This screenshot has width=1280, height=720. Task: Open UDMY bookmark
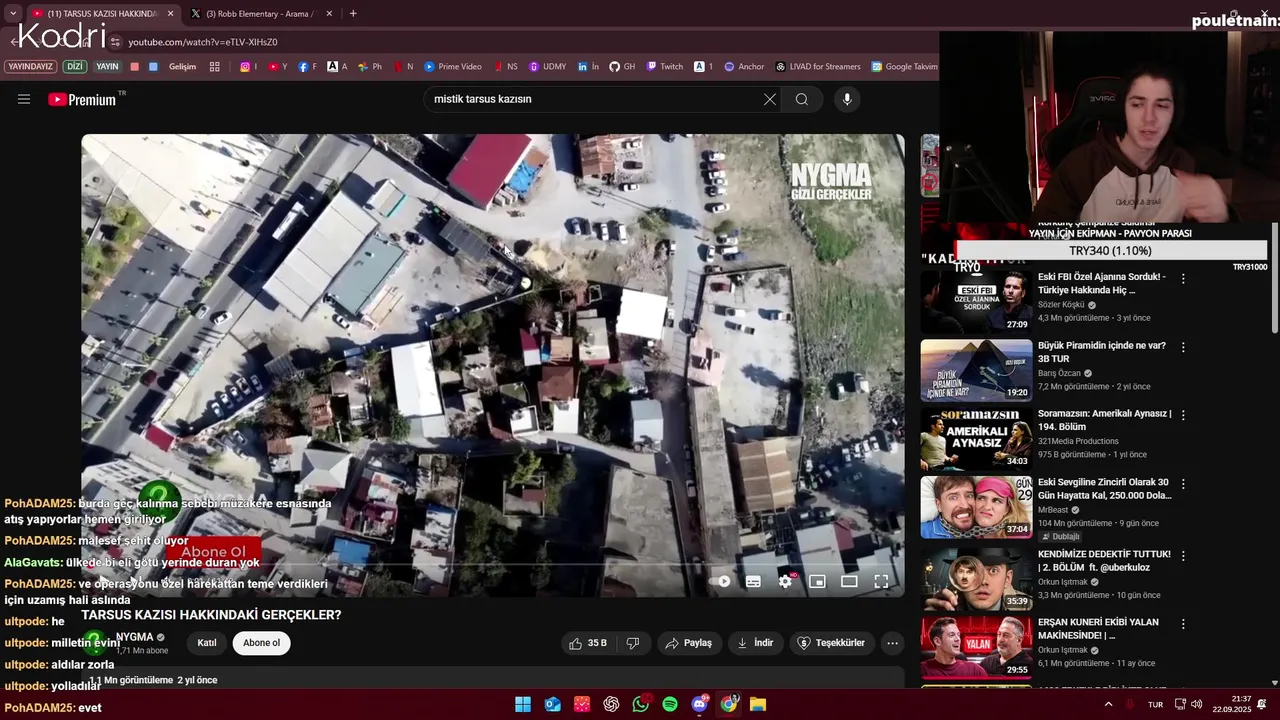click(x=547, y=67)
